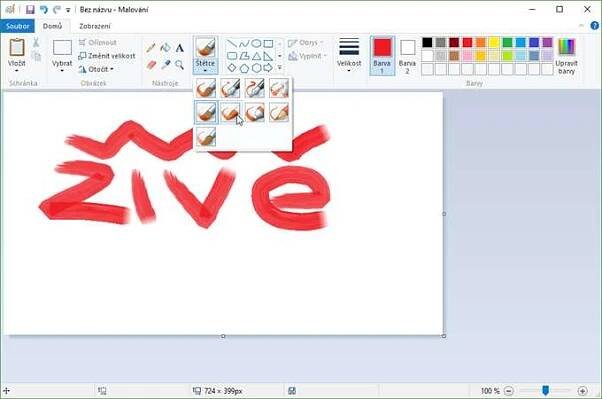The width and height of the screenshot is (602, 399).
Task: Pick the black color swatch
Action: [x=427, y=42]
